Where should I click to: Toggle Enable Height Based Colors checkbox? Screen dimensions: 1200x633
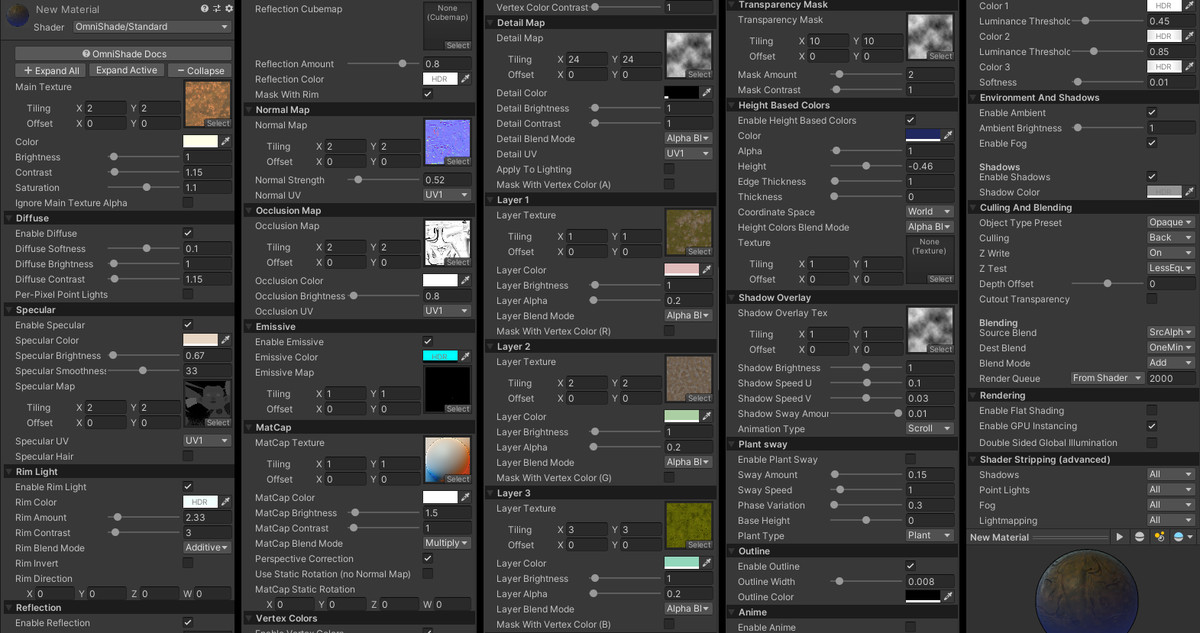[x=910, y=120]
